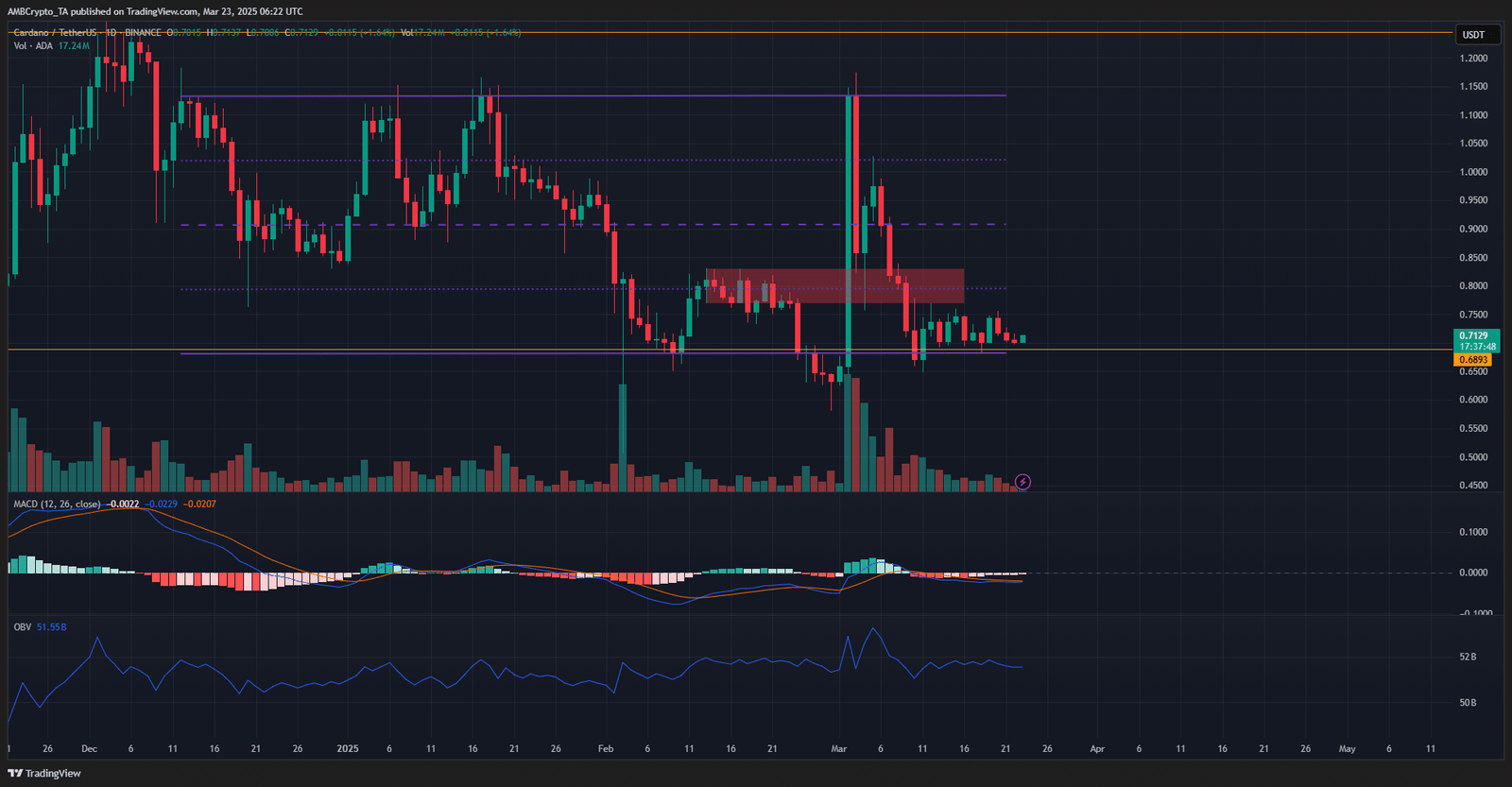Viewport: 1512px width, 787px height.
Task: Click the Apr label on time axis
Action: pos(1096,749)
